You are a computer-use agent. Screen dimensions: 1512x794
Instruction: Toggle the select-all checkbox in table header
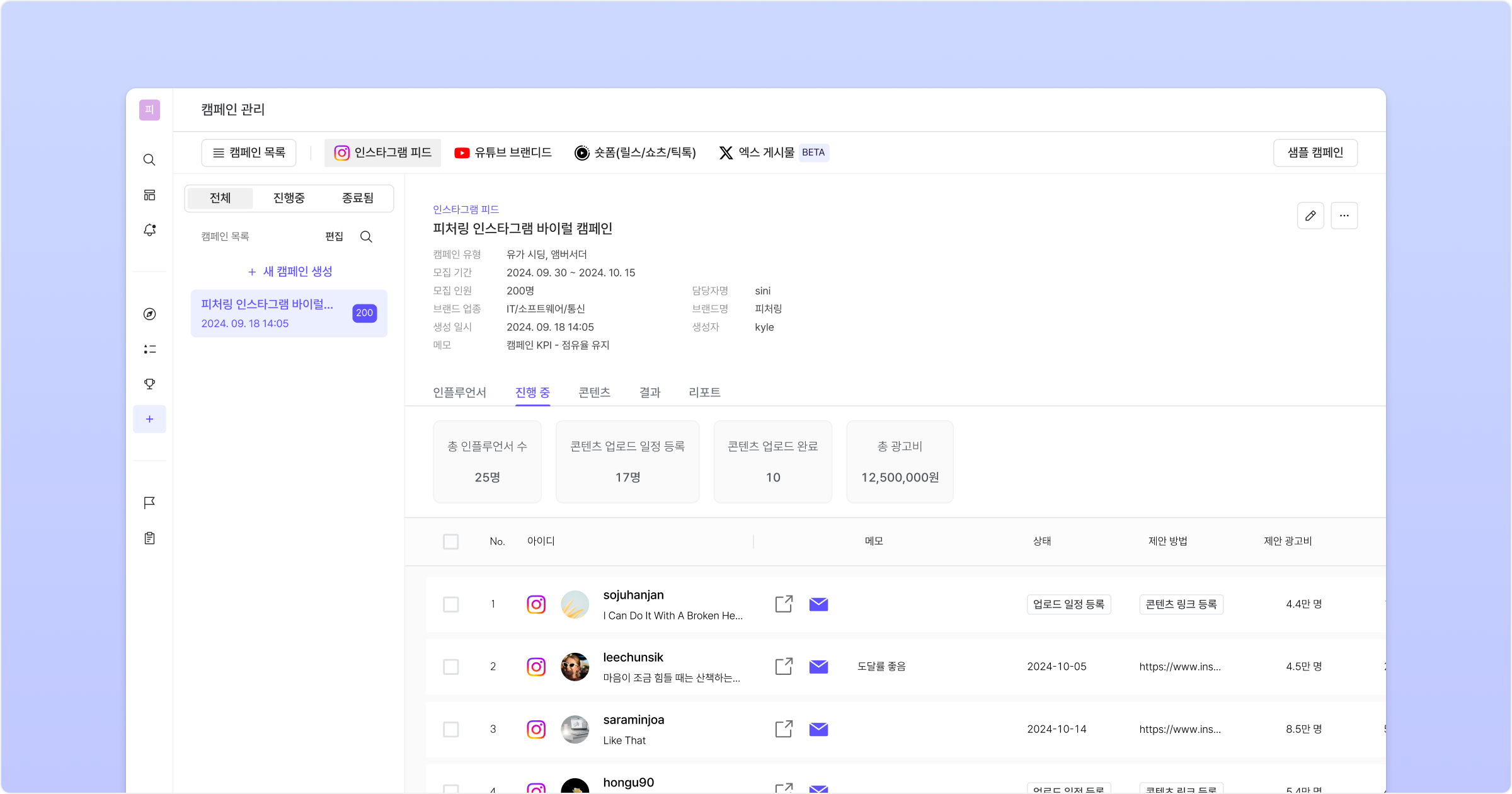point(450,541)
